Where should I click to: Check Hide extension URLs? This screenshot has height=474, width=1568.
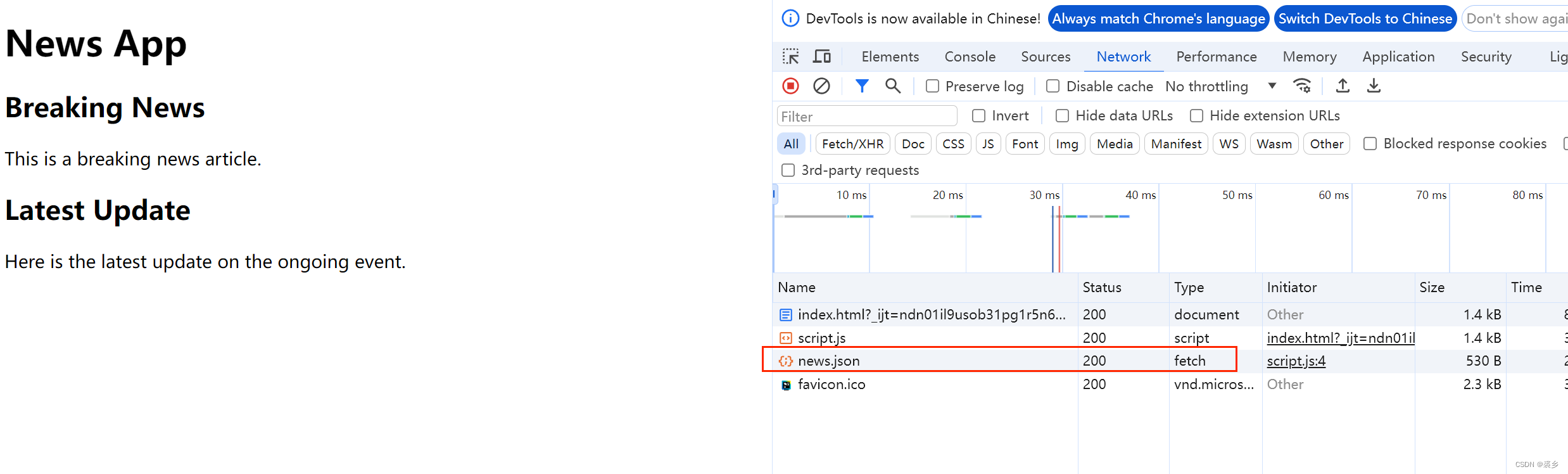pyautogui.click(x=1196, y=116)
